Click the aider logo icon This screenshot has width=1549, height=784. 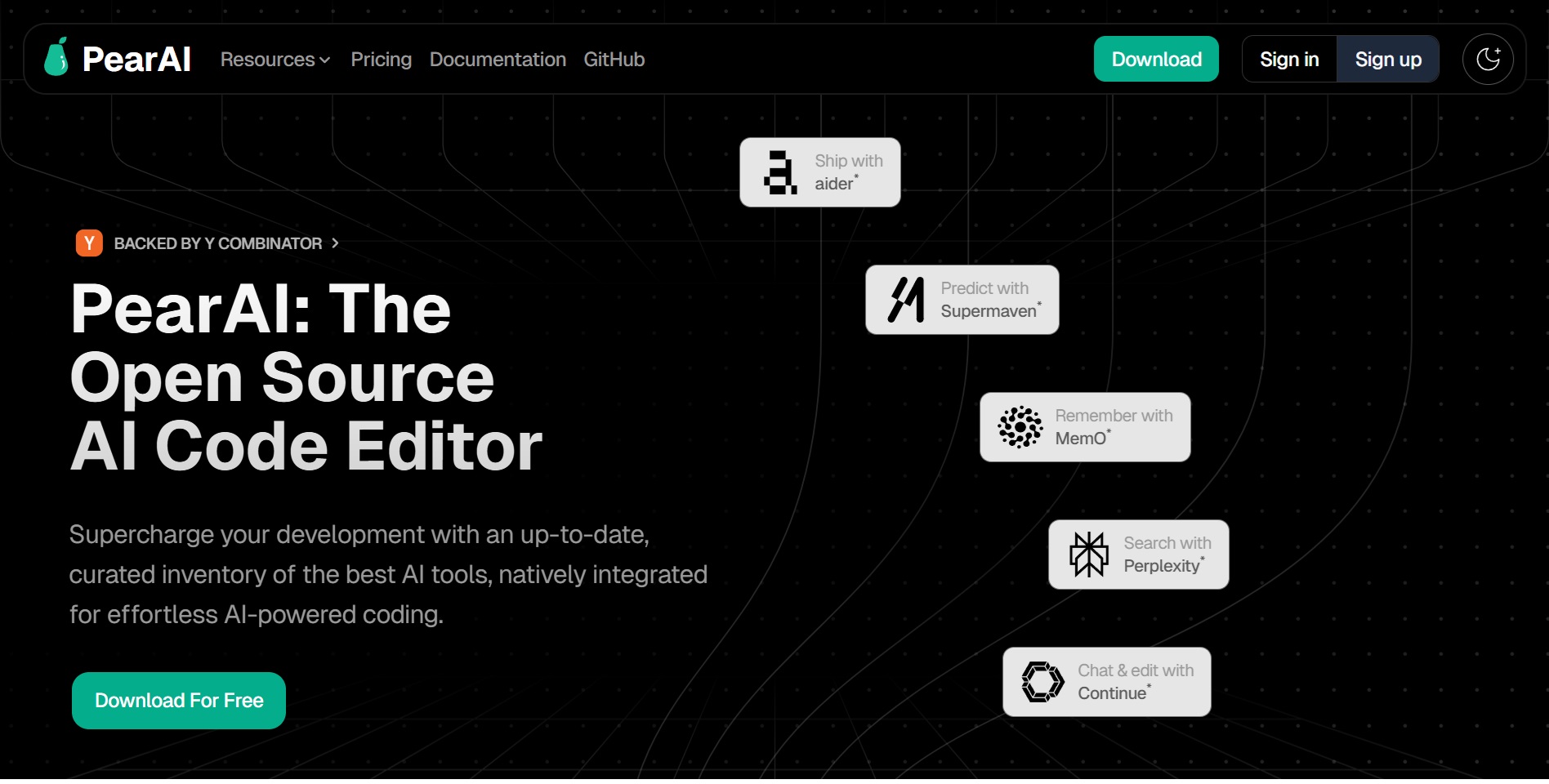(x=780, y=172)
